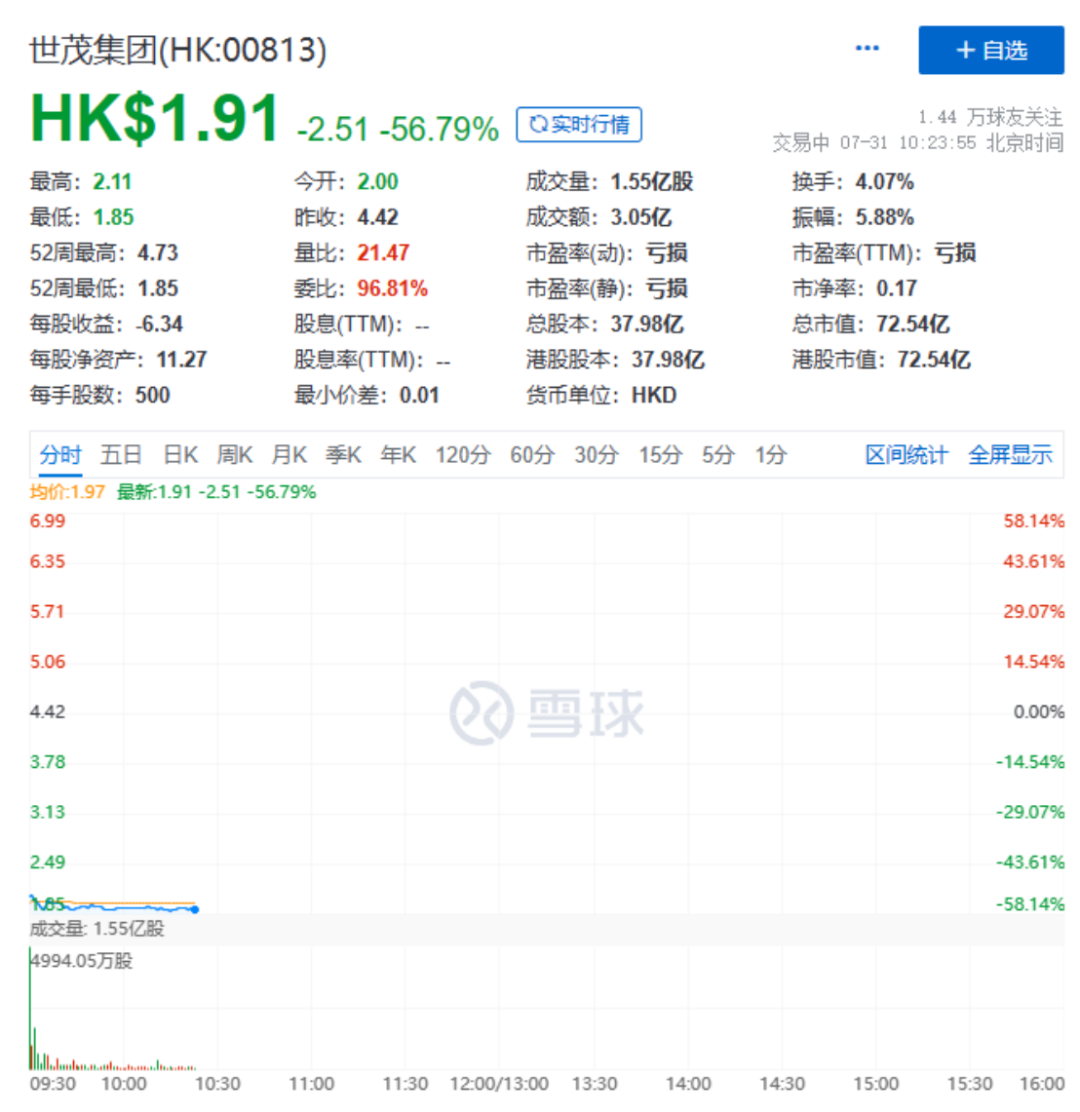The width and height of the screenshot is (1080, 1112).
Task: Click the 1.44 万球友关注 followers text
Action: (991, 117)
